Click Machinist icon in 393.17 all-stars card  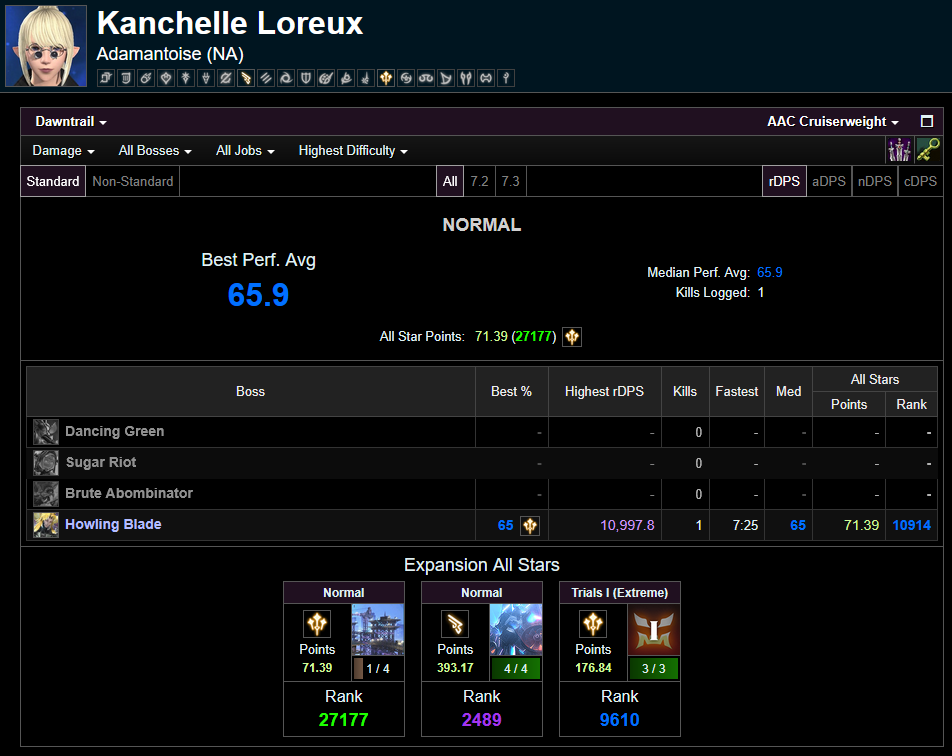coord(455,624)
